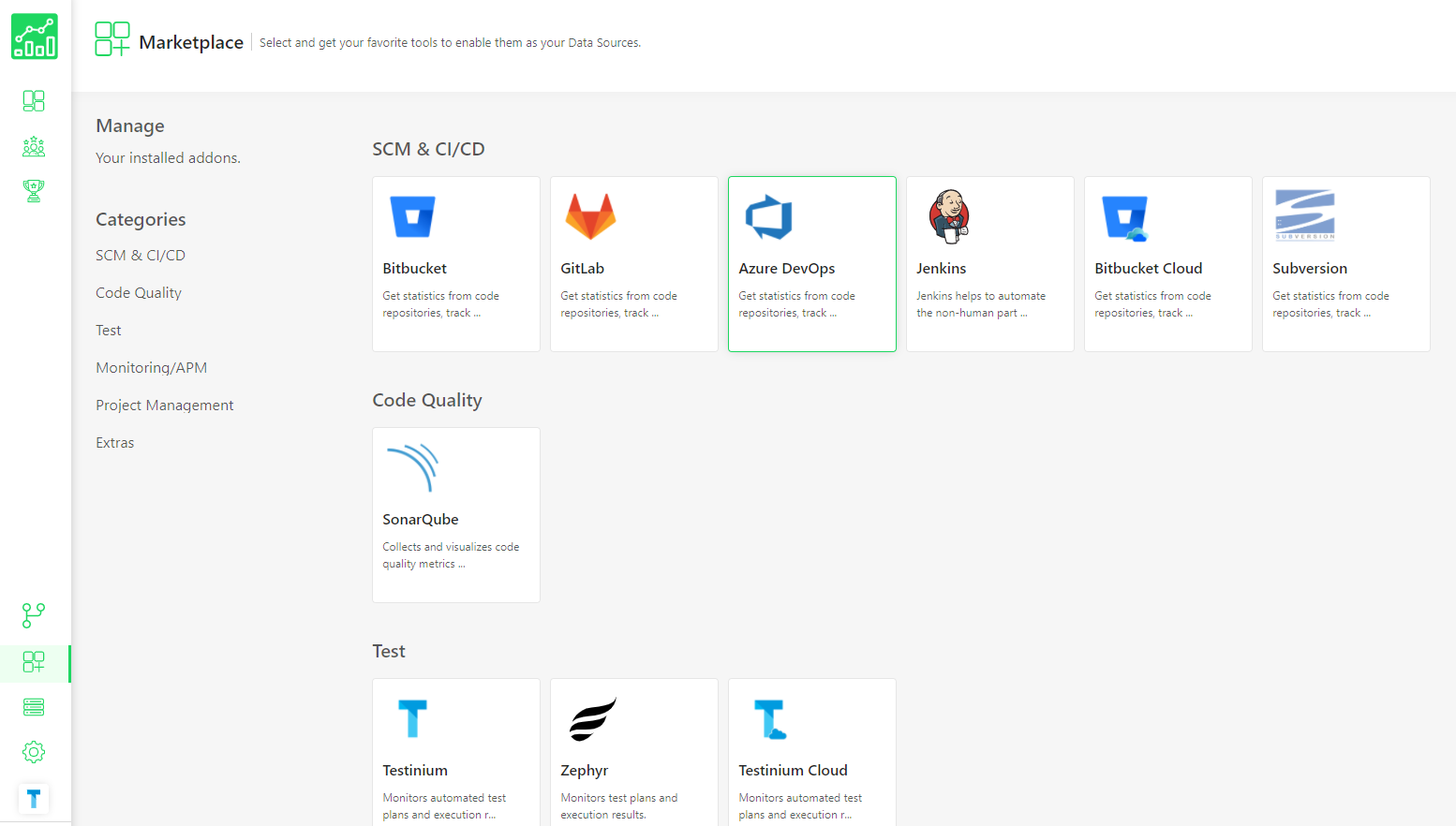Click the 'Select and get your favorite tools' subtitle
The image size is (1456, 826).
pyautogui.click(x=451, y=42)
